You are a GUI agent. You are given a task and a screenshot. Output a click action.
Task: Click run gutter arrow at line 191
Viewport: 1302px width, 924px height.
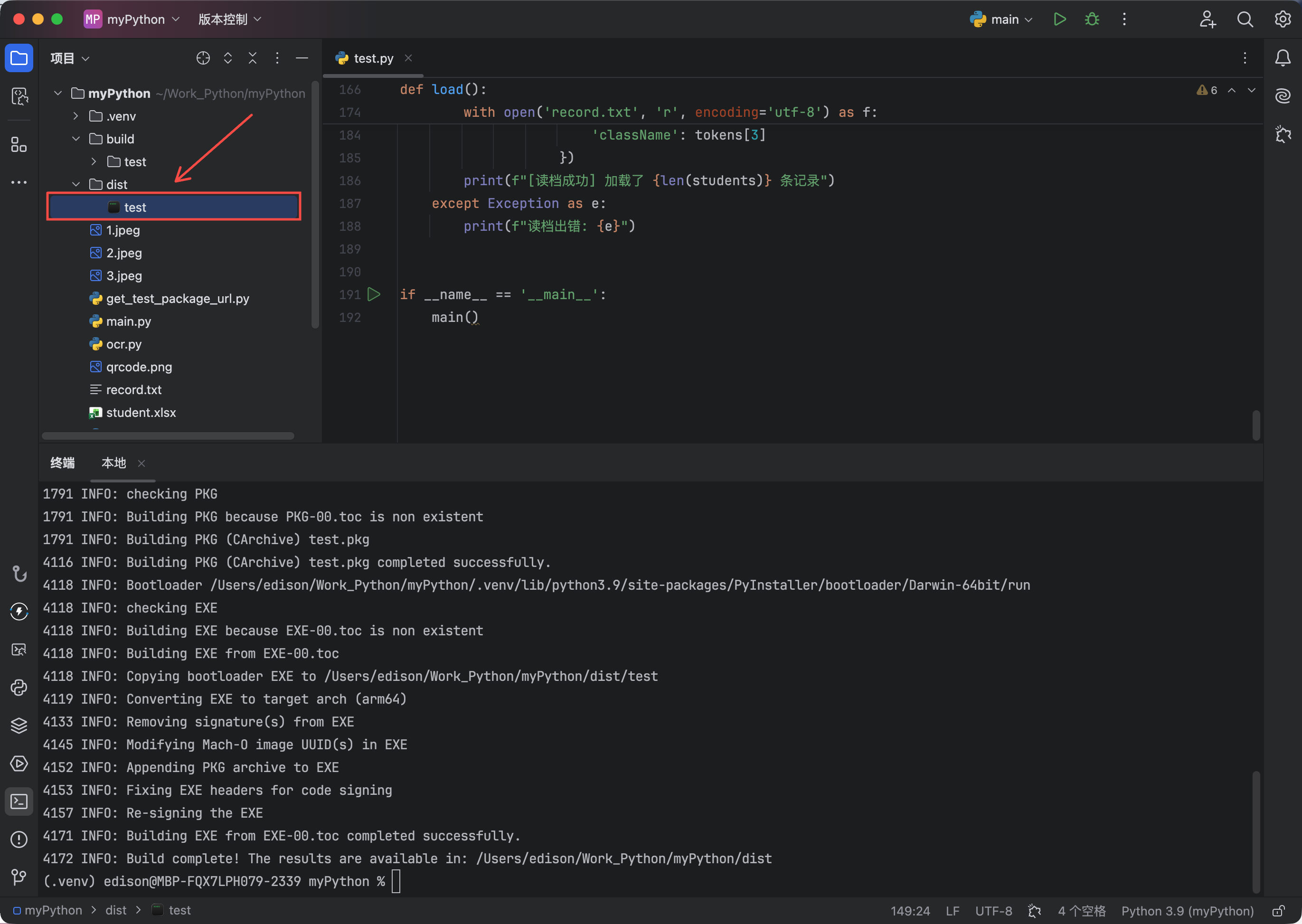[x=374, y=294]
